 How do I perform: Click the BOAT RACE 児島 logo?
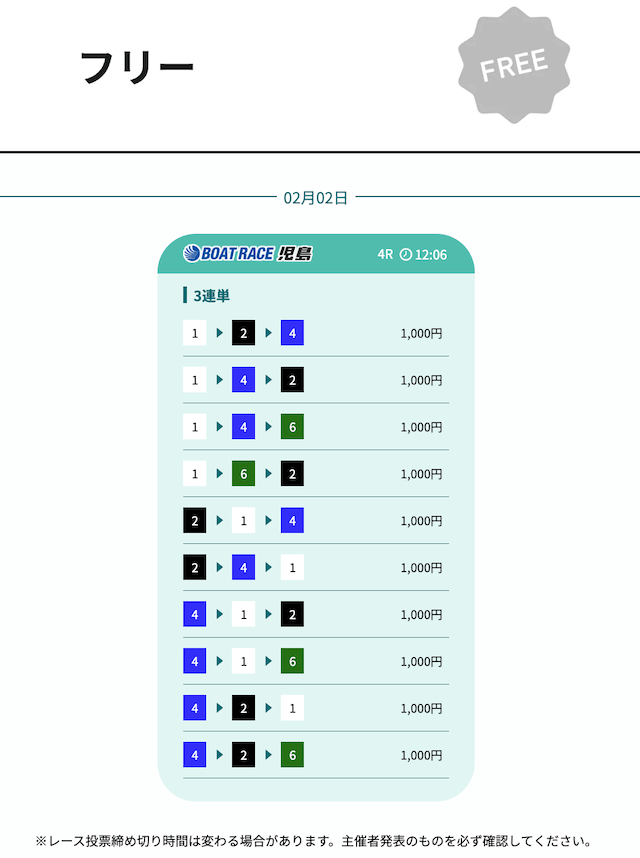[x=248, y=254]
